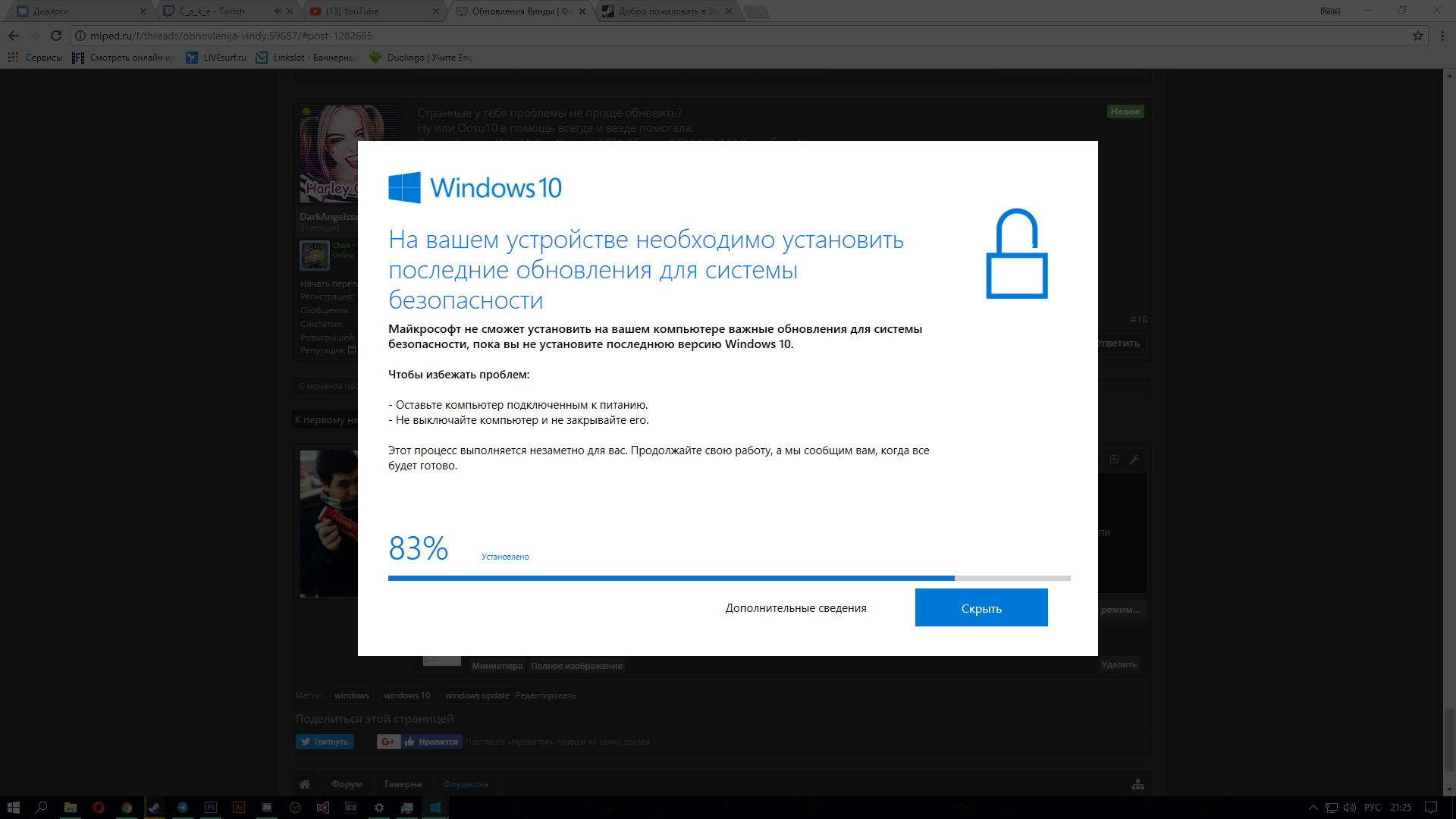Screen dimensions: 1456x819
Task: Select the Обновления Винды tab
Action: pos(521,11)
